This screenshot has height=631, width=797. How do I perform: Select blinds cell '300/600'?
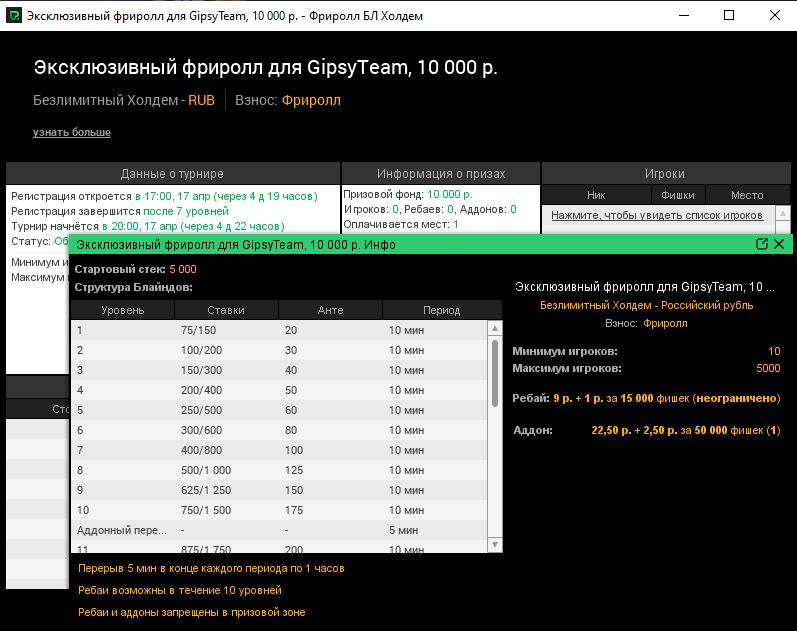coord(201,430)
